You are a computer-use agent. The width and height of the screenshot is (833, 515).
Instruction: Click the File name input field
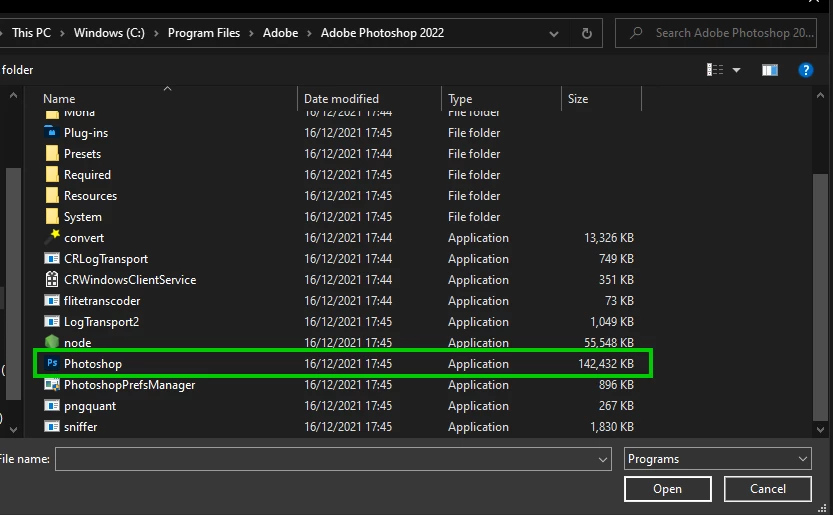click(x=333, y=459)
